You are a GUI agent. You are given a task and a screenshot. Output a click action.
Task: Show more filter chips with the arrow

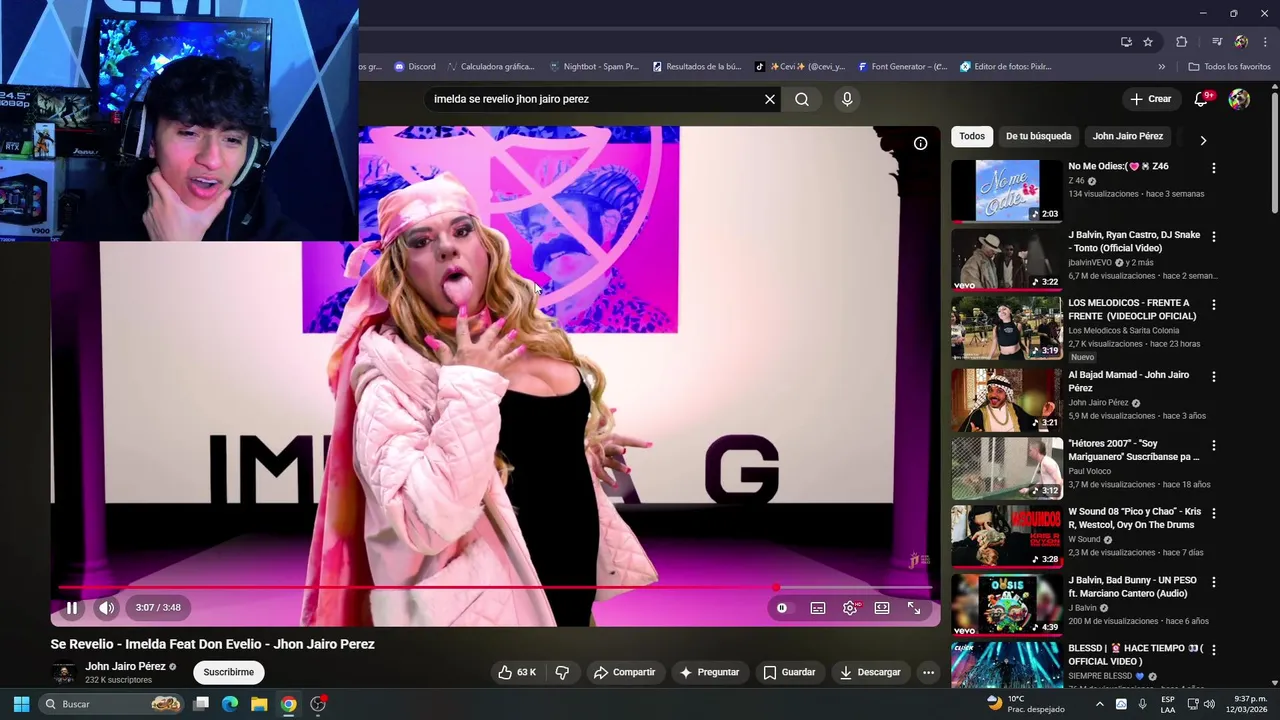coord(1203,140)
